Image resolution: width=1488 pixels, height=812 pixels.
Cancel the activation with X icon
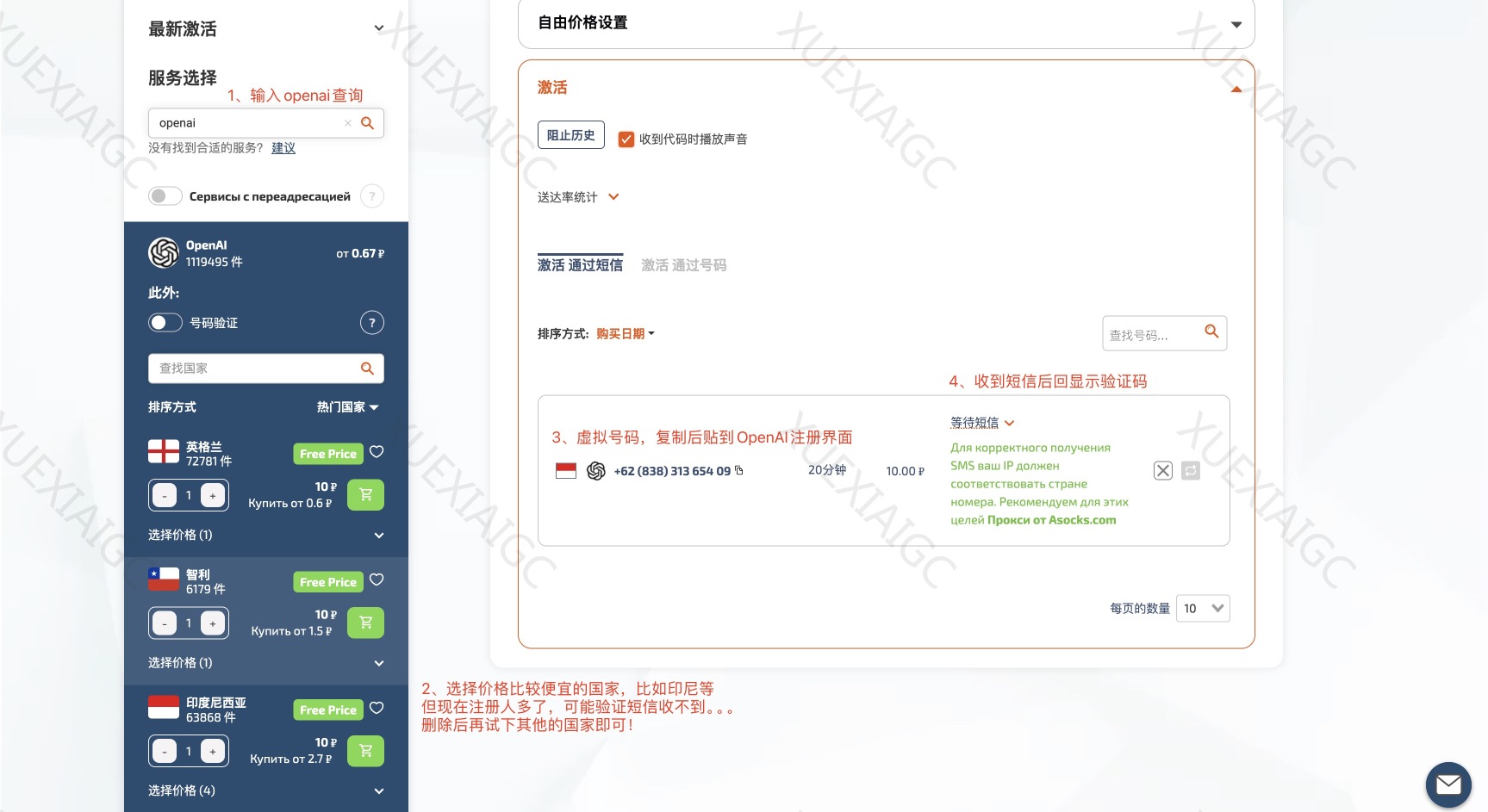[x=1163, y=470]
